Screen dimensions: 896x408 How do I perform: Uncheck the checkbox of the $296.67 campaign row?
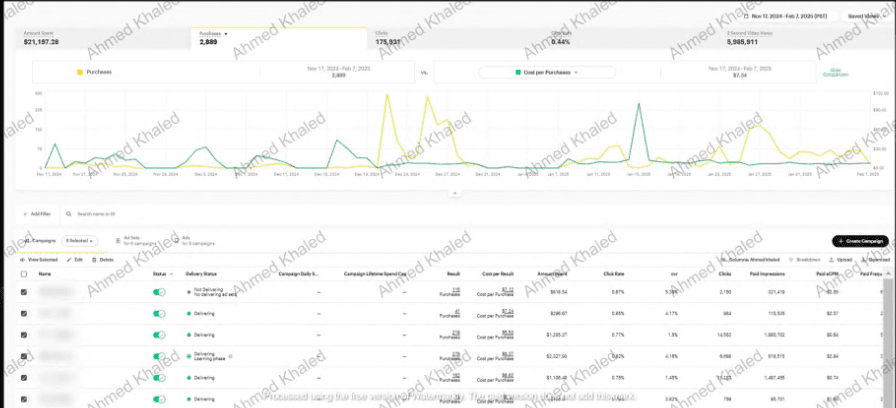tap(23, 314)
